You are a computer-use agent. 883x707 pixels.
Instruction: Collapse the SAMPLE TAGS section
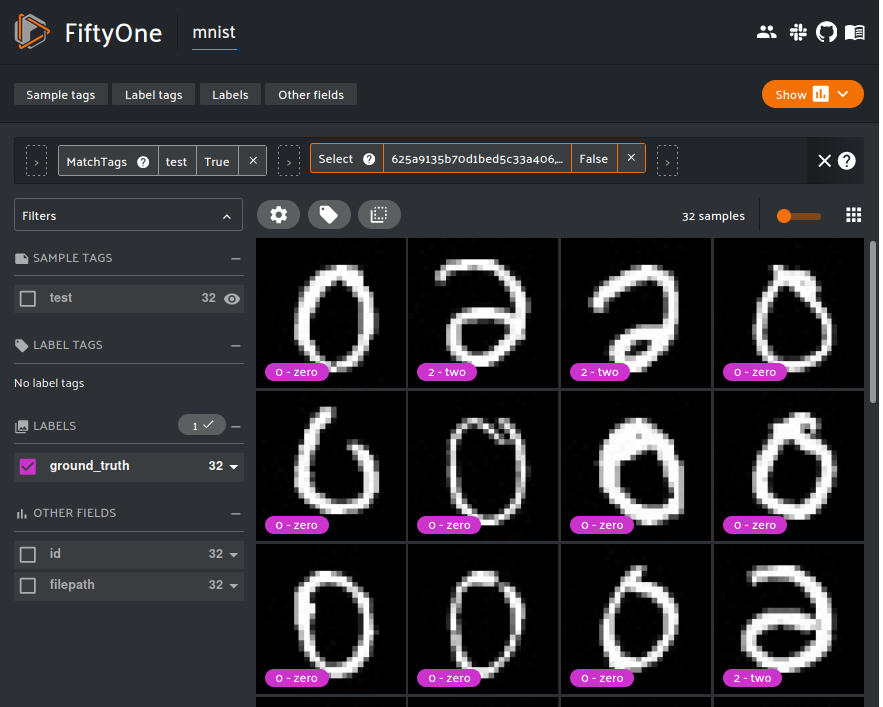[x=235, y=259]
